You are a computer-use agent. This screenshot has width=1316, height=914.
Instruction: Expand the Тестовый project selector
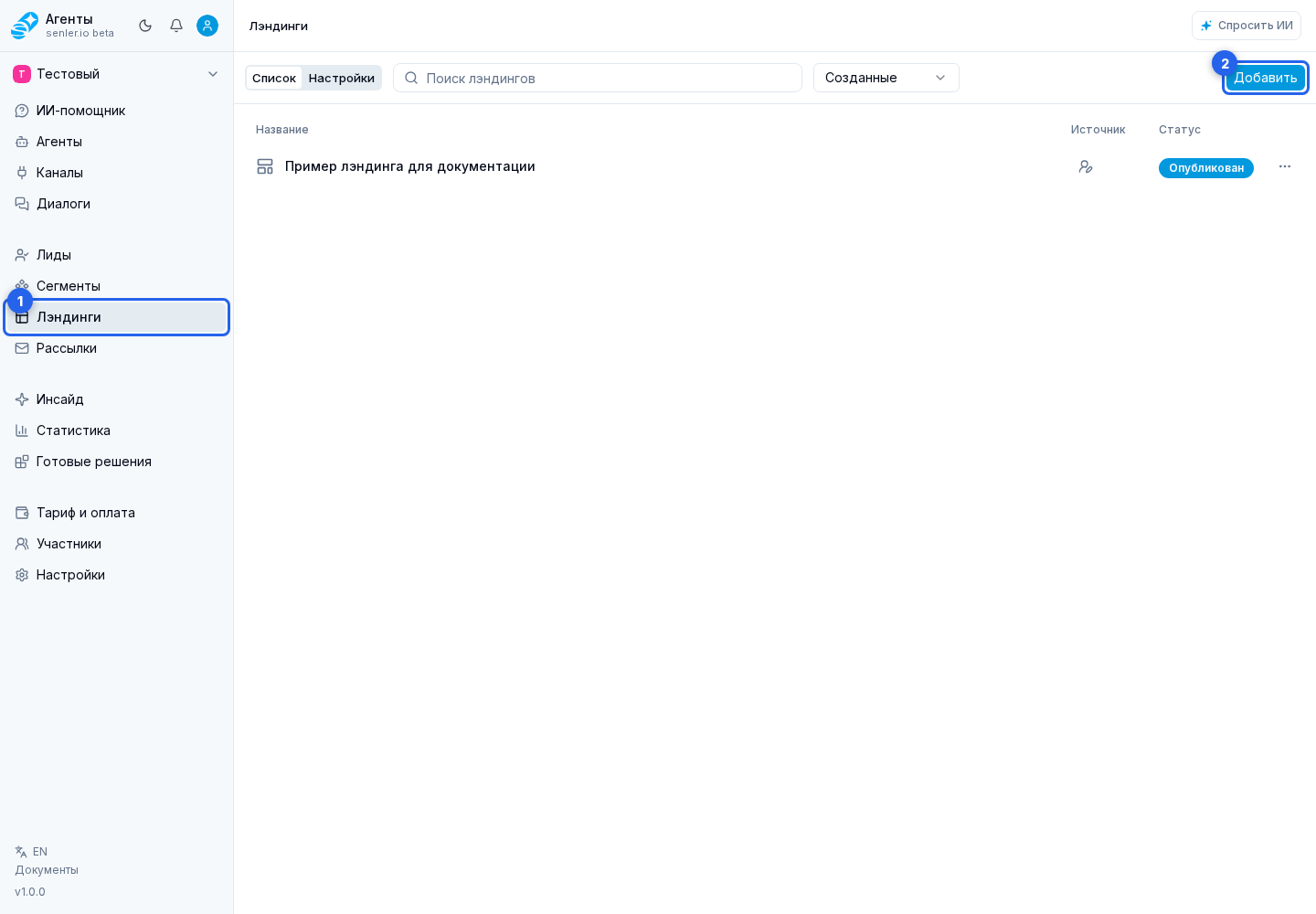point(117,74)
